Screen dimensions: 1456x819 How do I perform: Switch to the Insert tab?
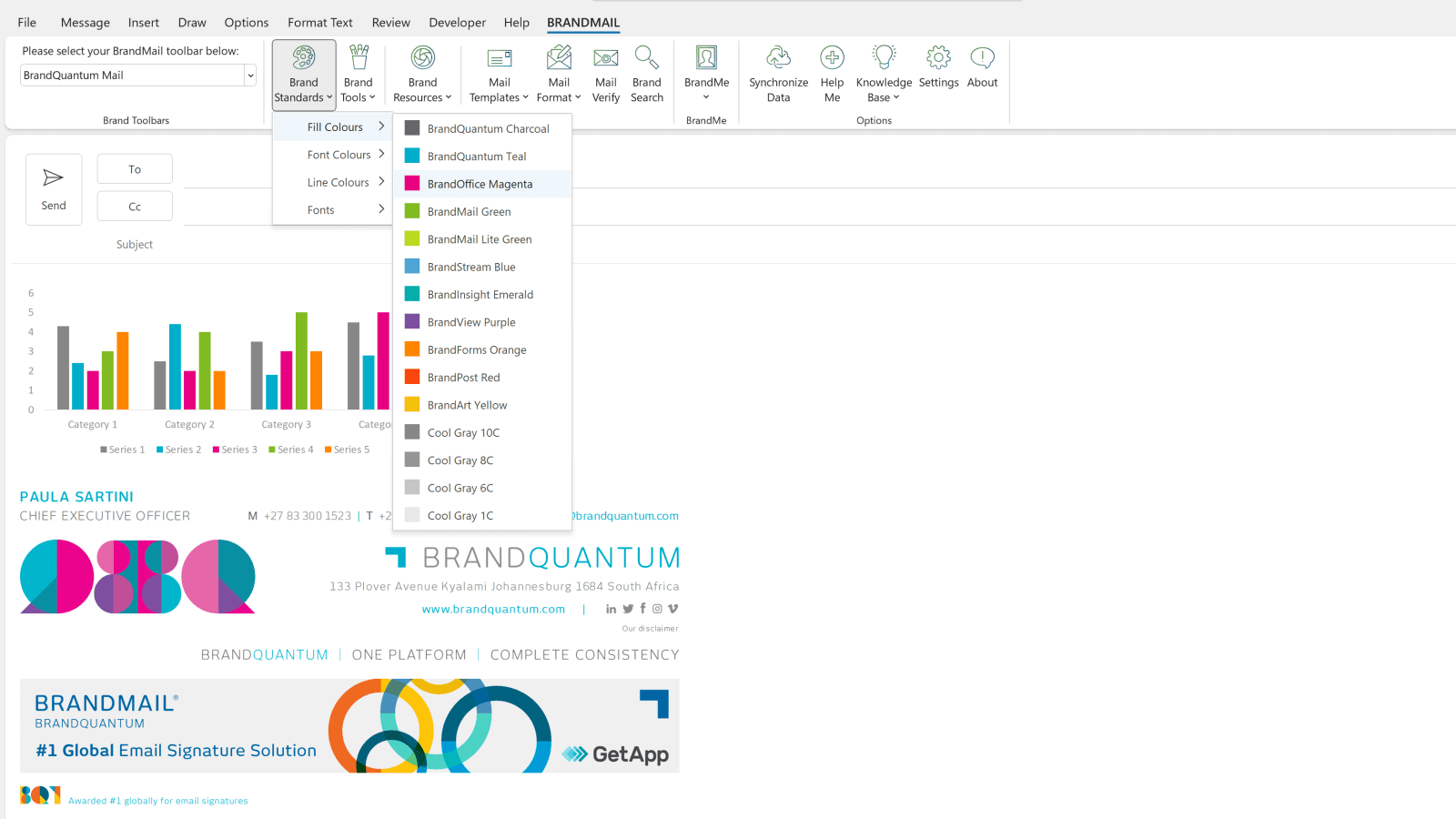click(x=143, y=23)
